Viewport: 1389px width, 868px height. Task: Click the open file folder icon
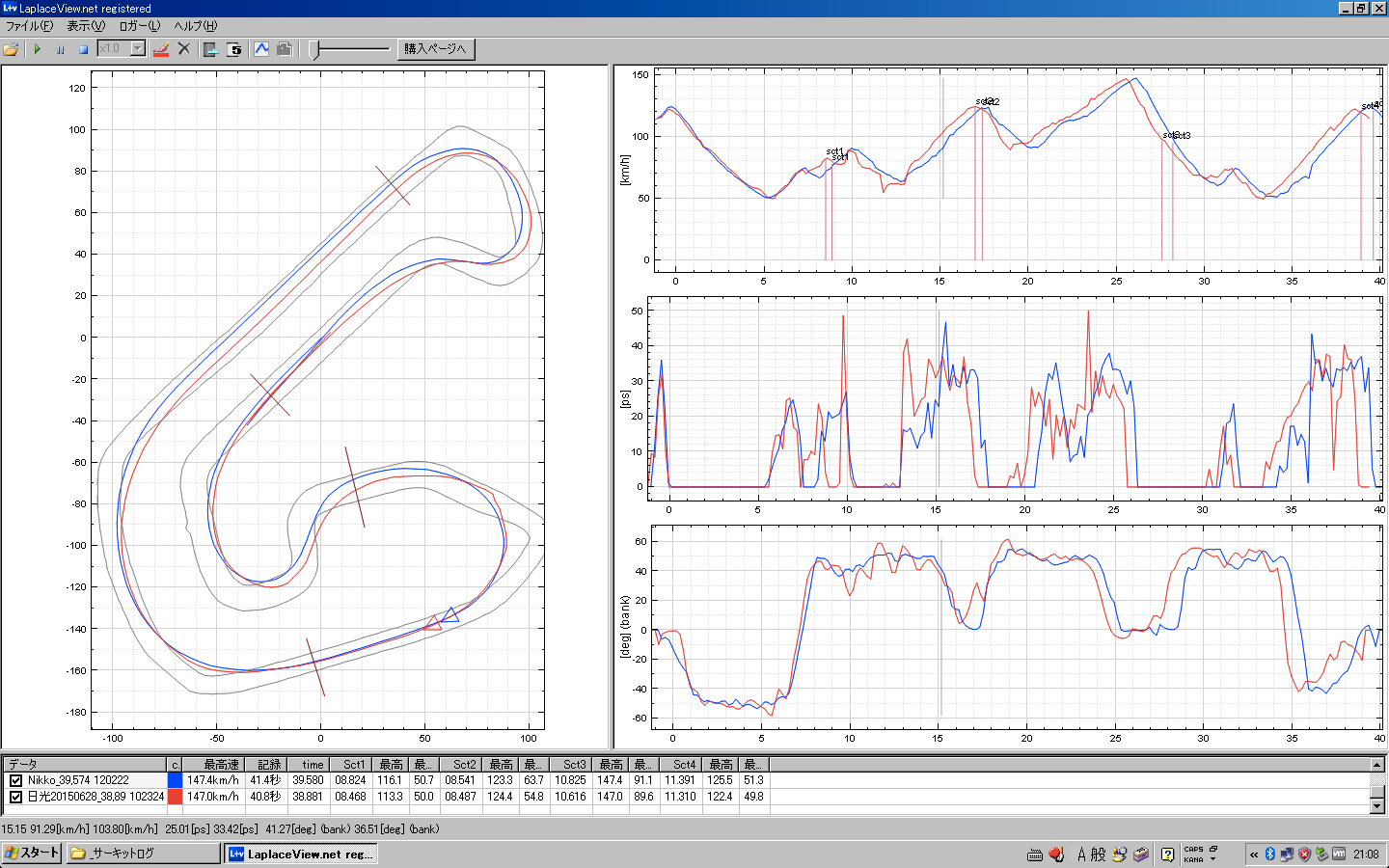click(12, 49)
